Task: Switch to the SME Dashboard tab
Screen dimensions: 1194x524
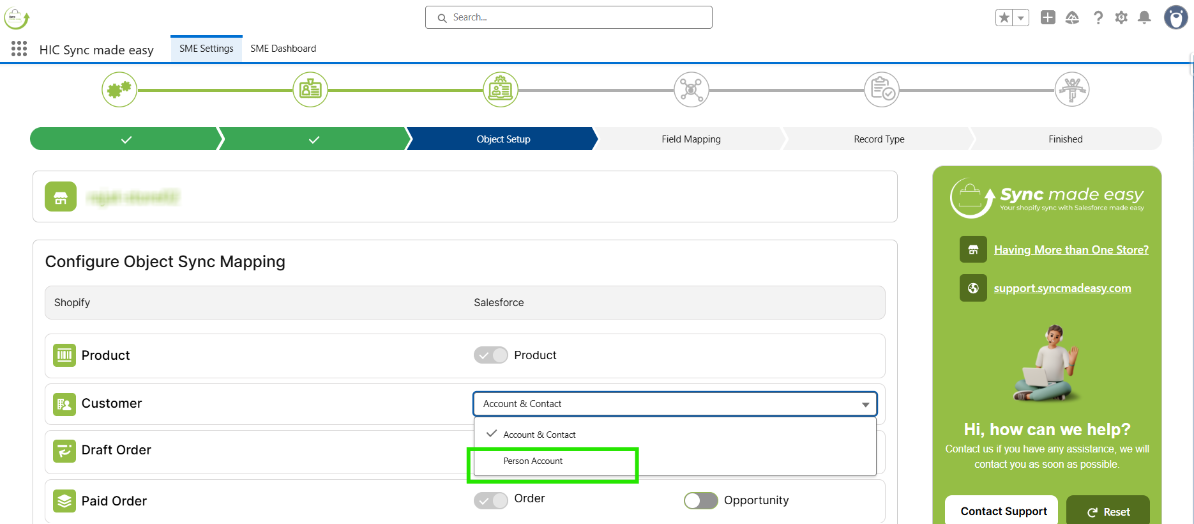Action: (x=283, y=49)
